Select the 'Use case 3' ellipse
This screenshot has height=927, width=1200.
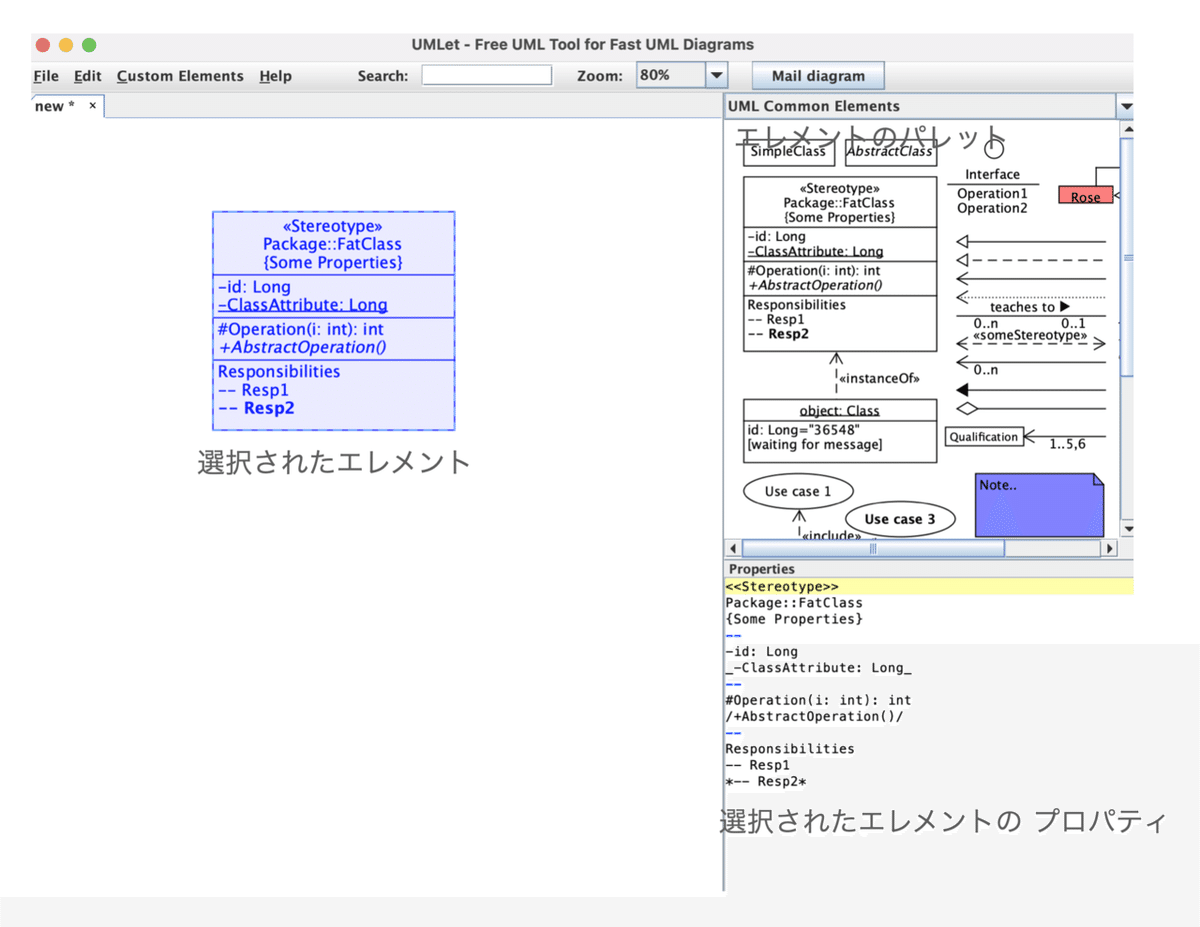pyautogui.click(x=900, y=519)
